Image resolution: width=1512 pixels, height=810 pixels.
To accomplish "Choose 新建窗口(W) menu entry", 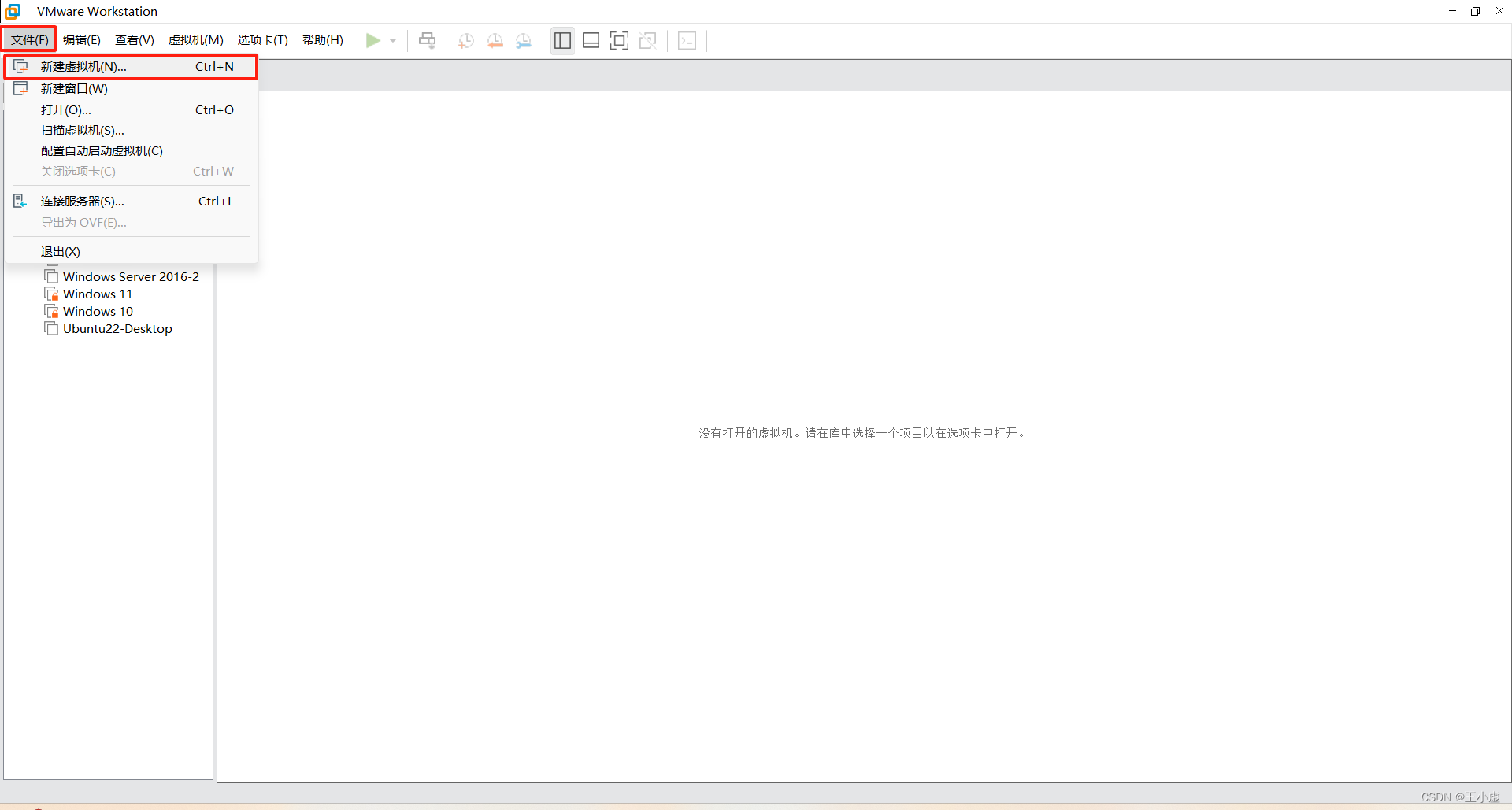I will click(x=132, y=88).
